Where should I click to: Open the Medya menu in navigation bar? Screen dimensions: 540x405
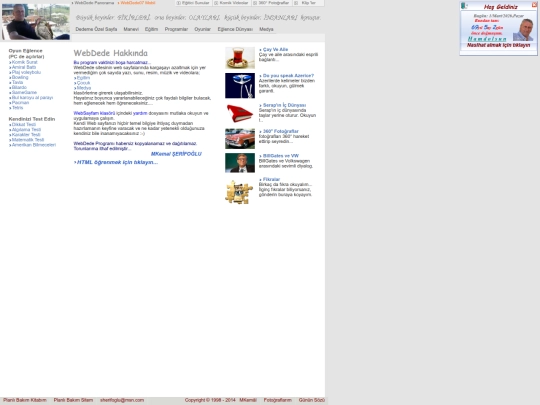coord(266,29)
